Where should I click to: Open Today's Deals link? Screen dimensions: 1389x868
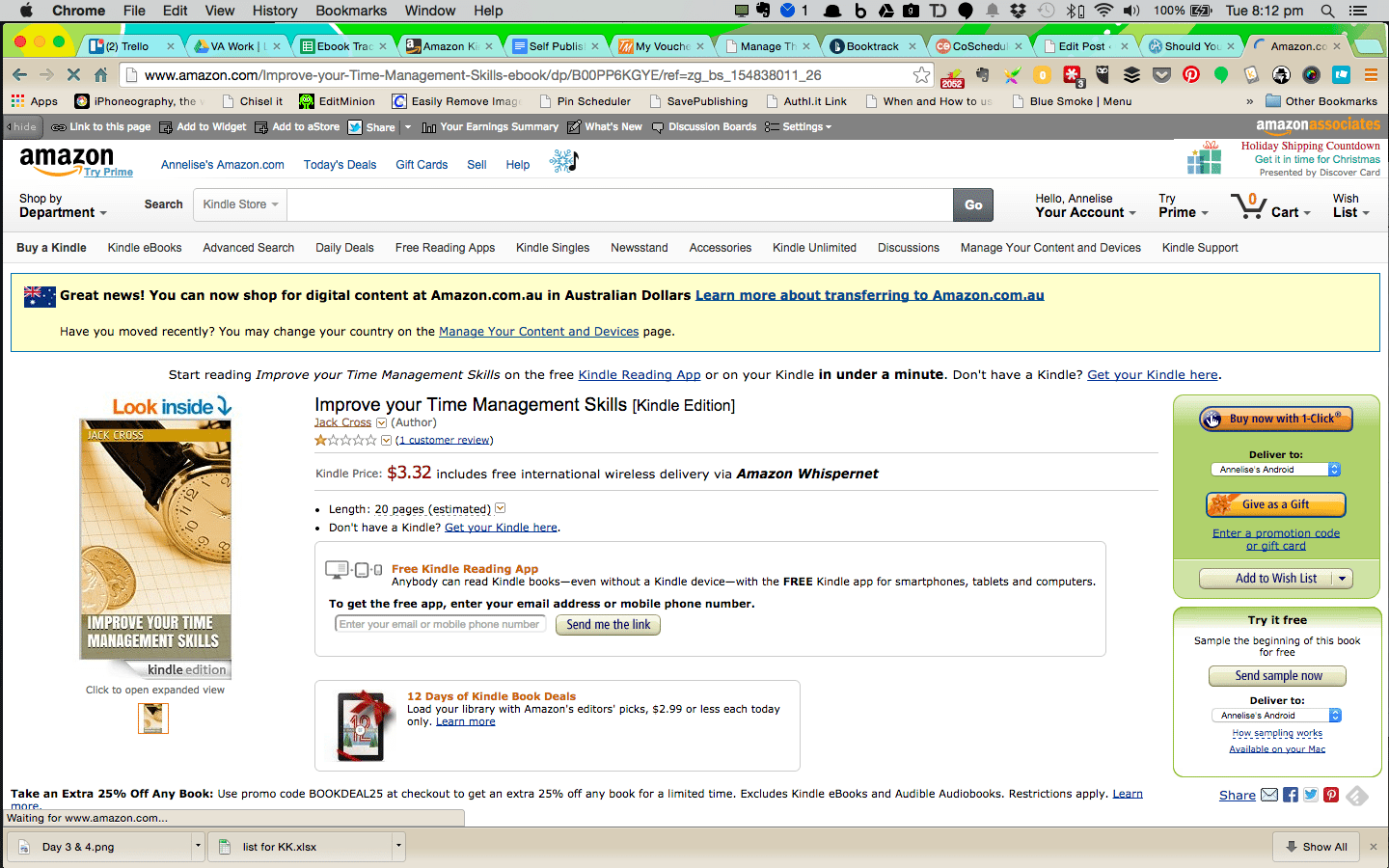pyautogui.click(x=340, y=165)
